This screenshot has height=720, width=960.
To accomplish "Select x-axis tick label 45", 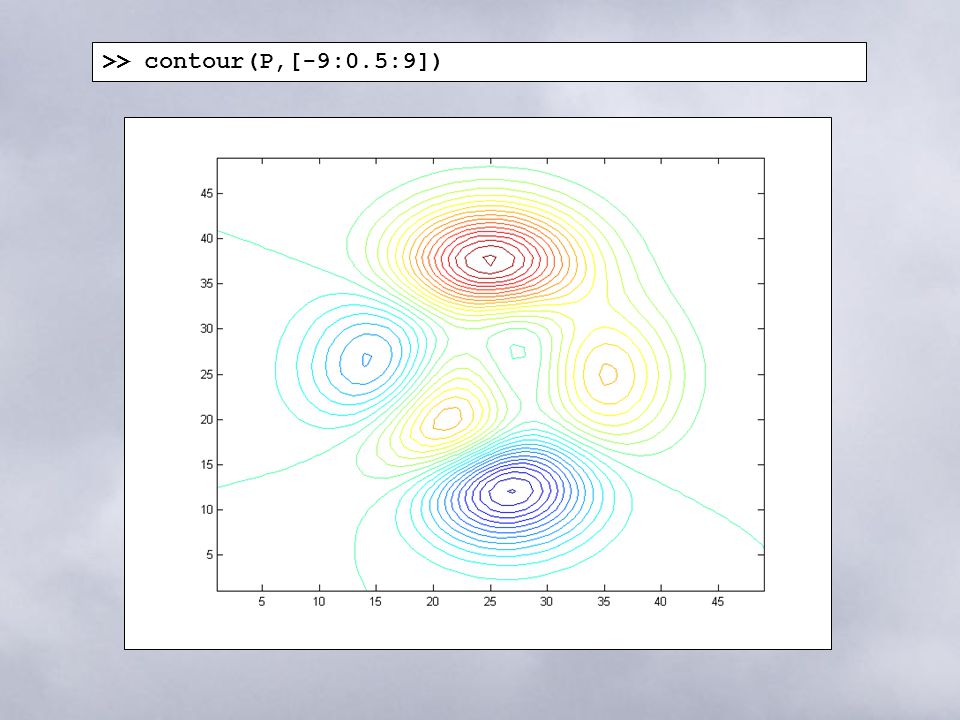I will [718, 602].
